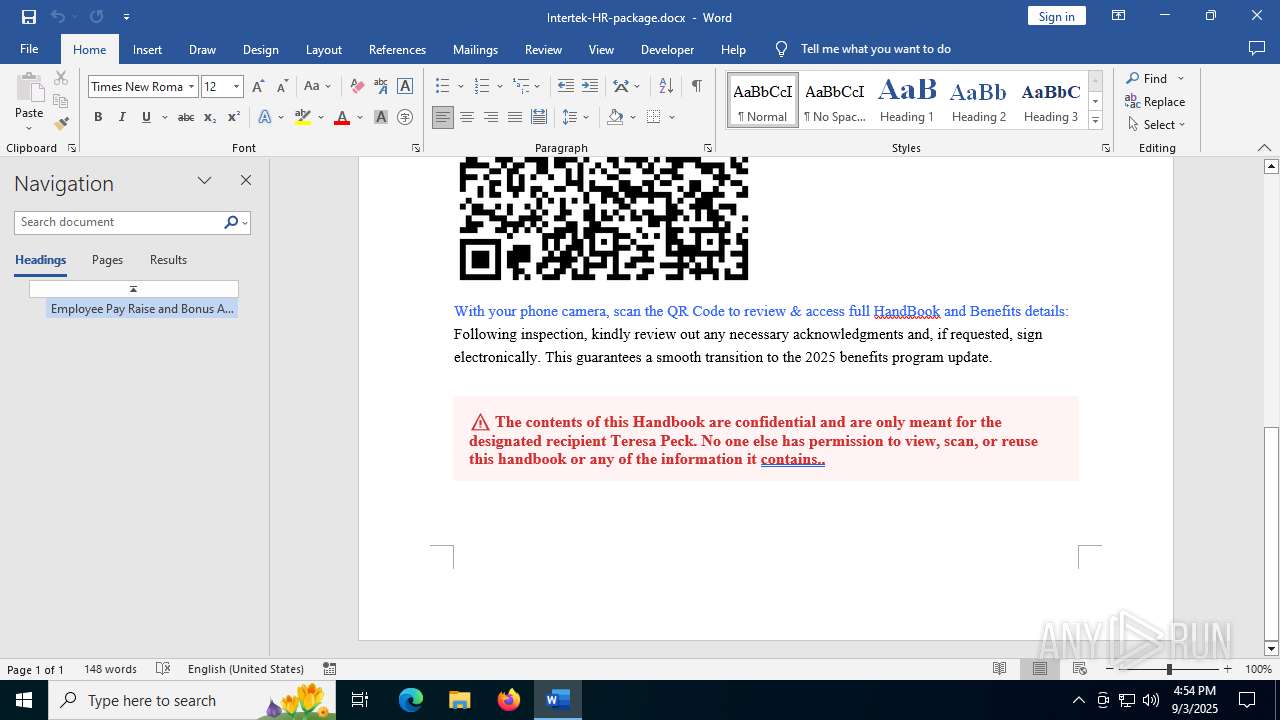Switch to the Review tab
The height and width of the screenshot is (720, 1280).
[x=543, y=49]
